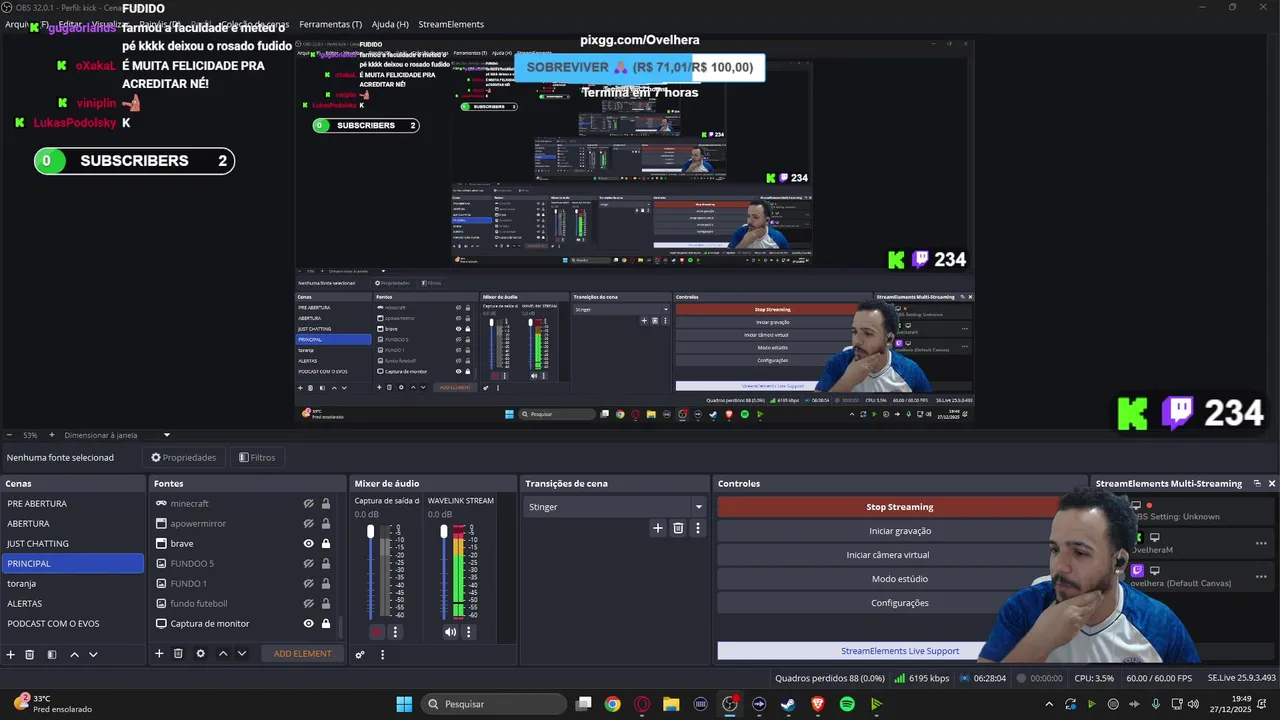Enable Modo estúdio

(x=899, y=579)
